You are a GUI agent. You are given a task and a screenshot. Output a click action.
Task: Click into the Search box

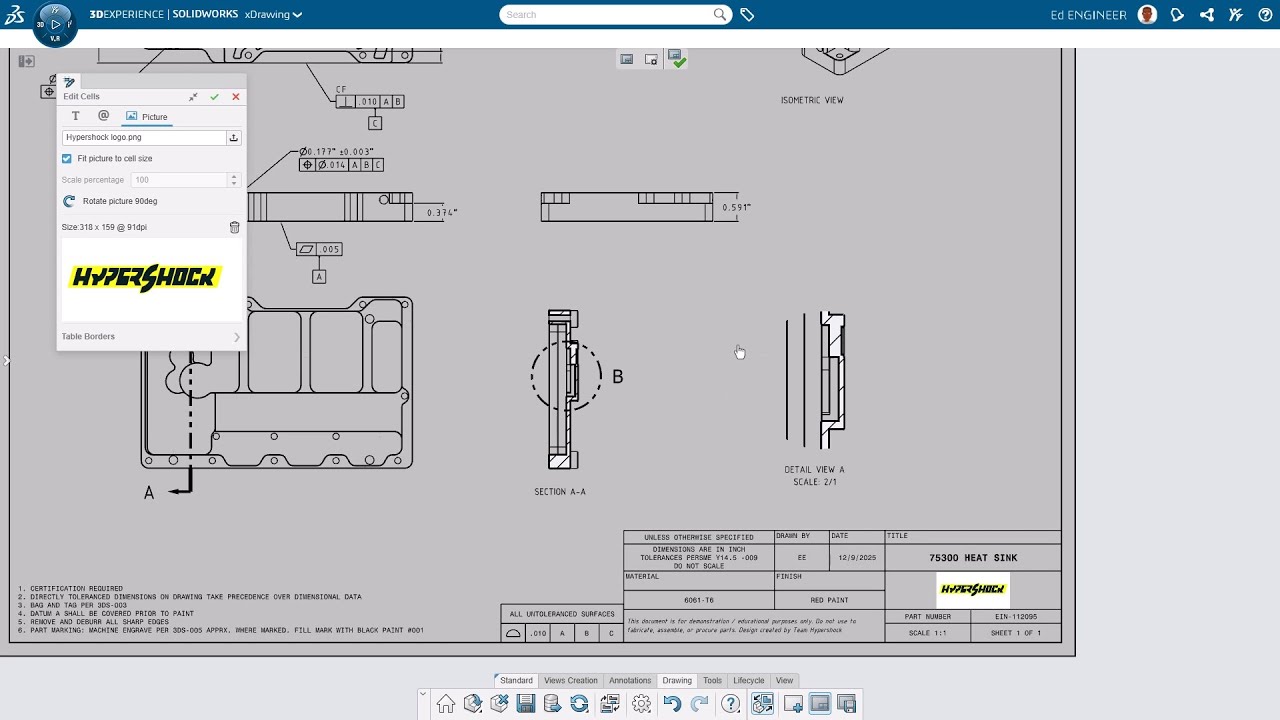click(608, 15)
